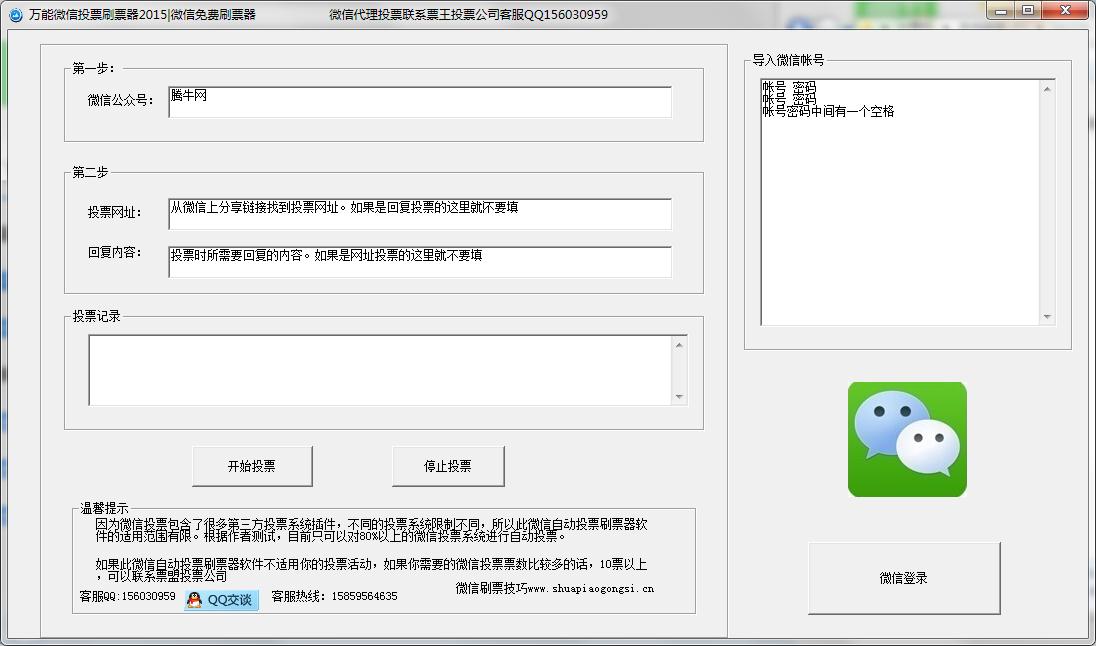Open the QQ交谈 chat link

point(220,599)
